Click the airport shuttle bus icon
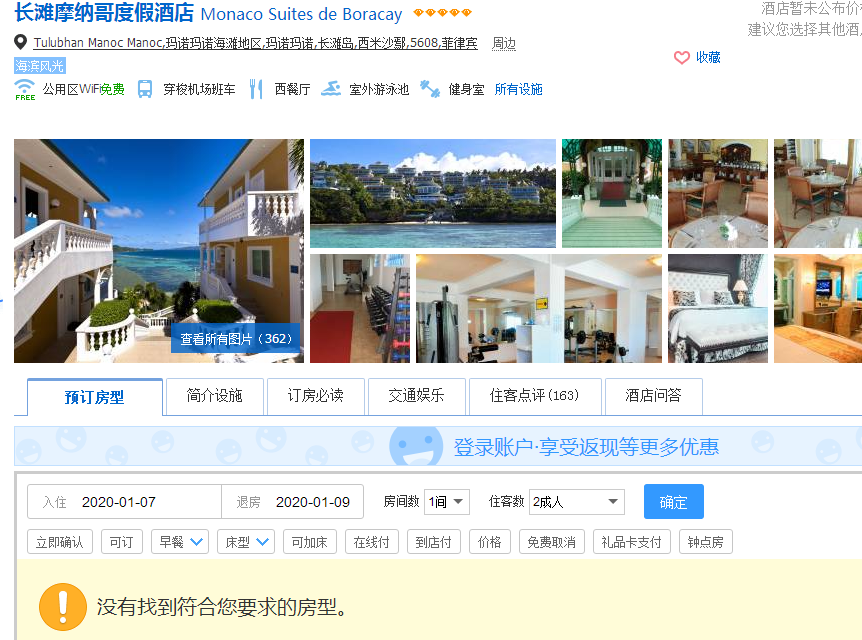862x640 pixels. [145, 89]
